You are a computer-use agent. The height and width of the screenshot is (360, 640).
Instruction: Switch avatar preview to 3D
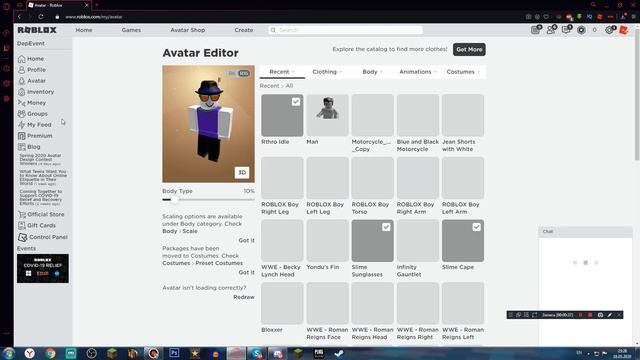[x=242, y=172]
